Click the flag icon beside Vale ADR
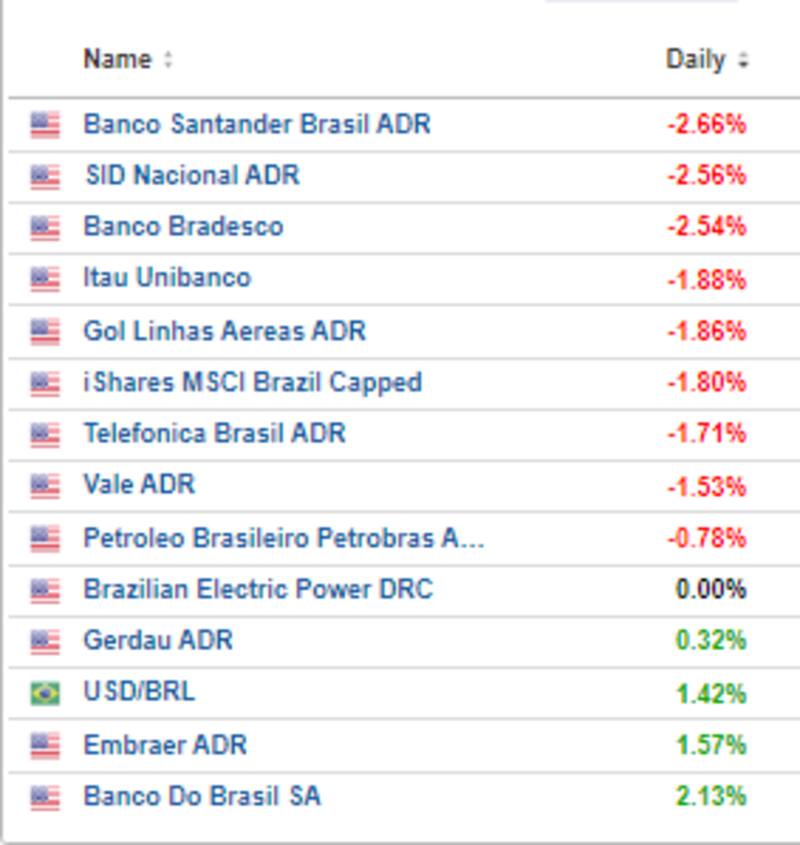The width and height of the screenshot is (800, 845). pos(45,486)
